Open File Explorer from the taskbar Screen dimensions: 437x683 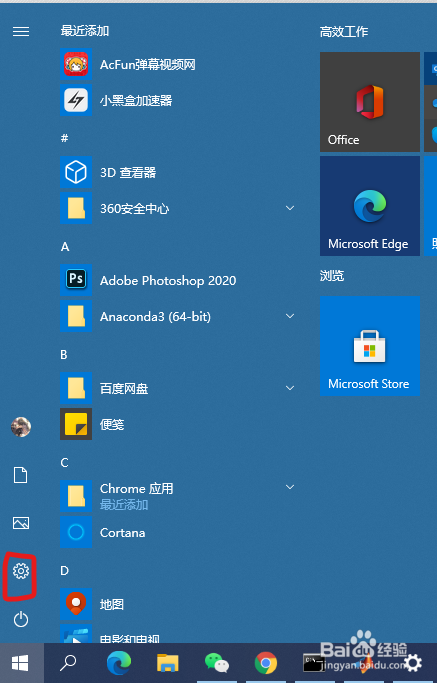click(168, 663)
